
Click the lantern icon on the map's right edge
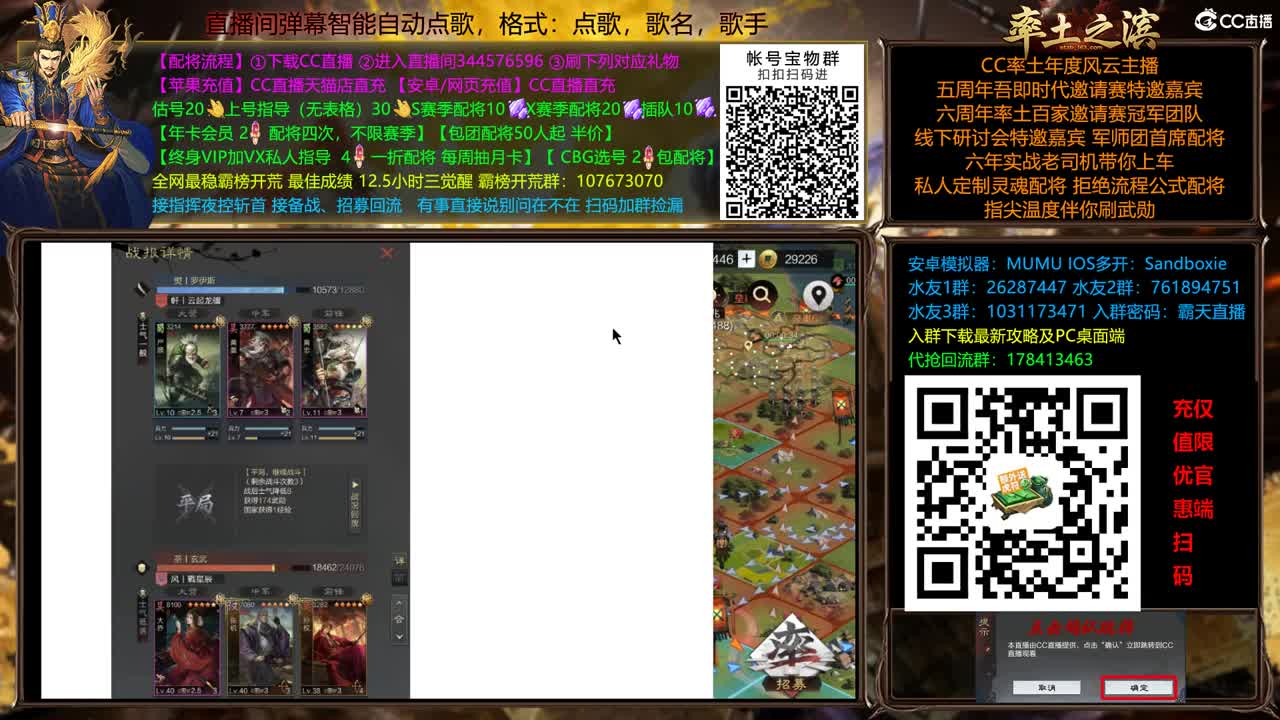[x=842, y=406]
